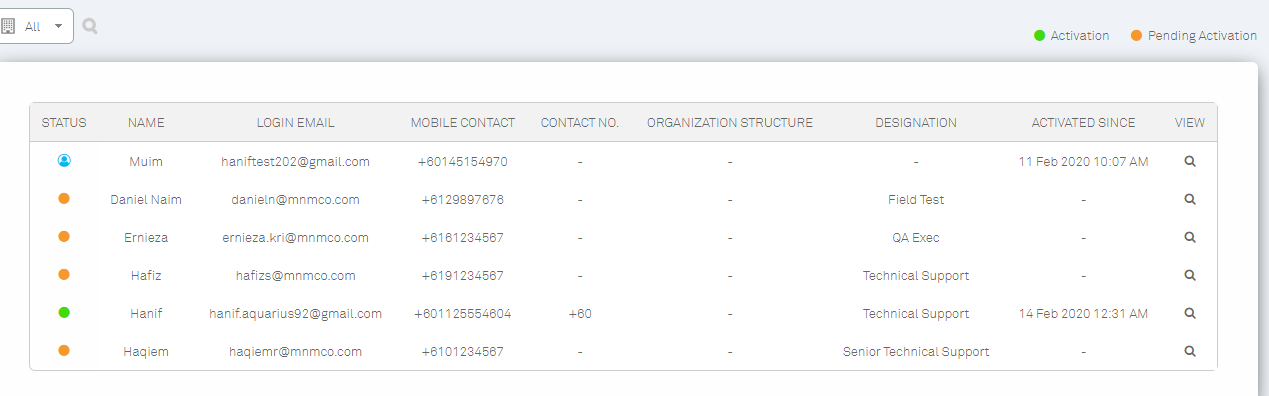Click the search magnifier icon beside All dropdown
The image size is (1269, 396).
click(90, 26)
